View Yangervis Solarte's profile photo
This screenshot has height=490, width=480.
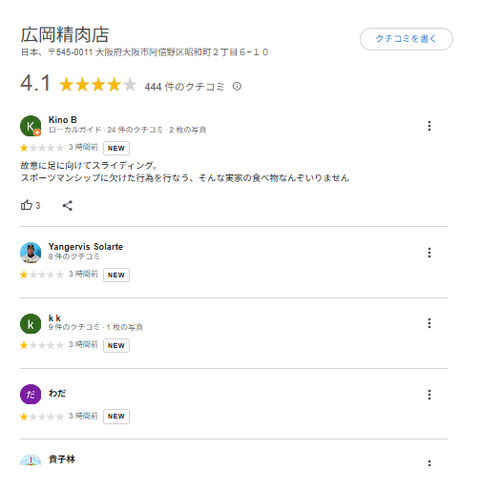(x=31, y=253)
